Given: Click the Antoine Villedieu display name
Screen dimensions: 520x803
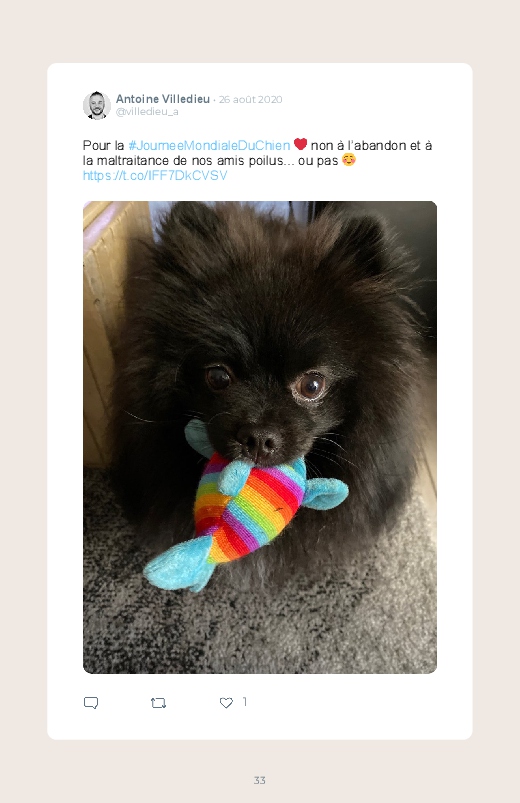Looking at the screenshot, I should click(x=163, y=99).
